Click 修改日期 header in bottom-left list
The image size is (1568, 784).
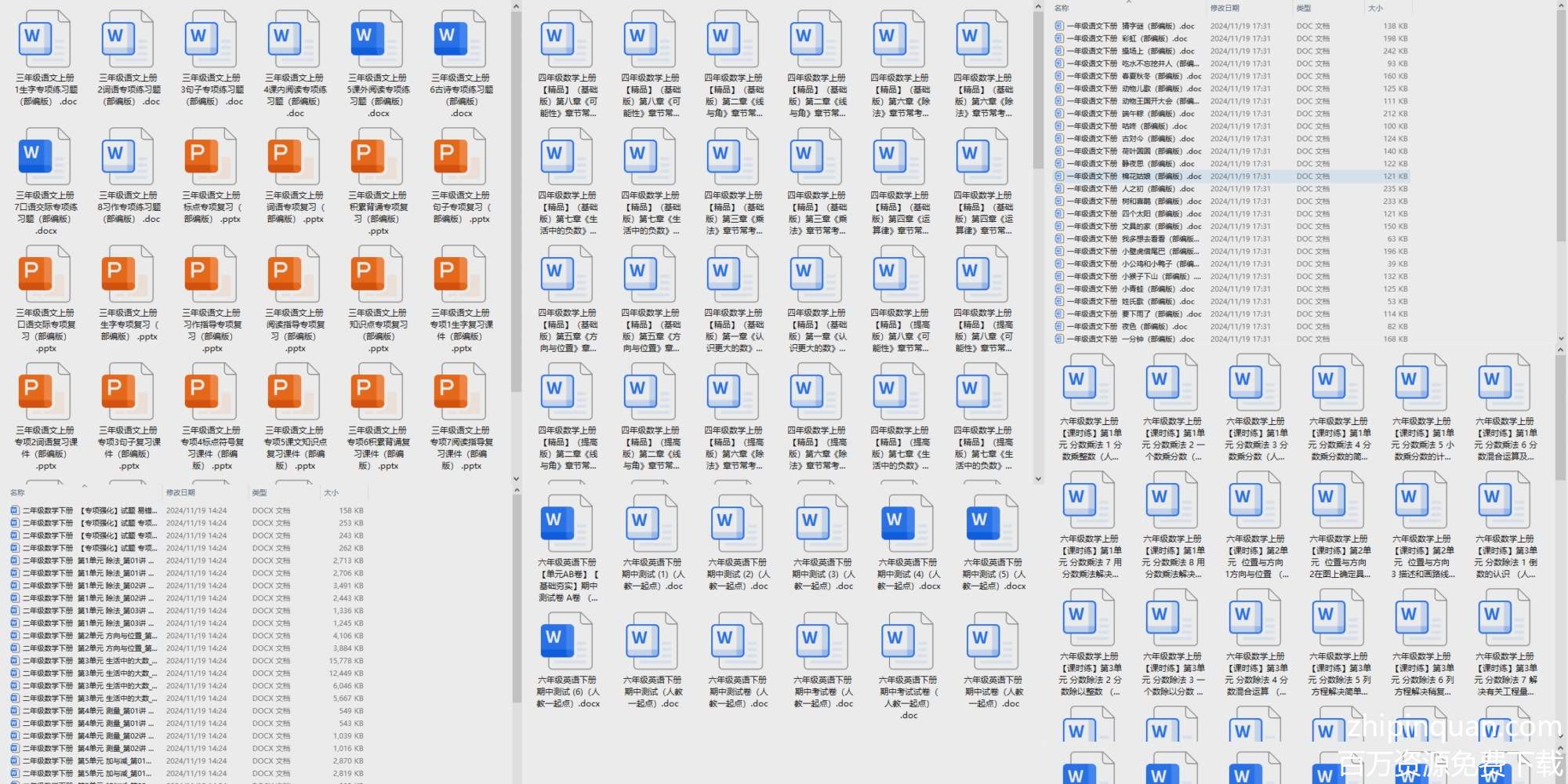[x=180, y=492]
